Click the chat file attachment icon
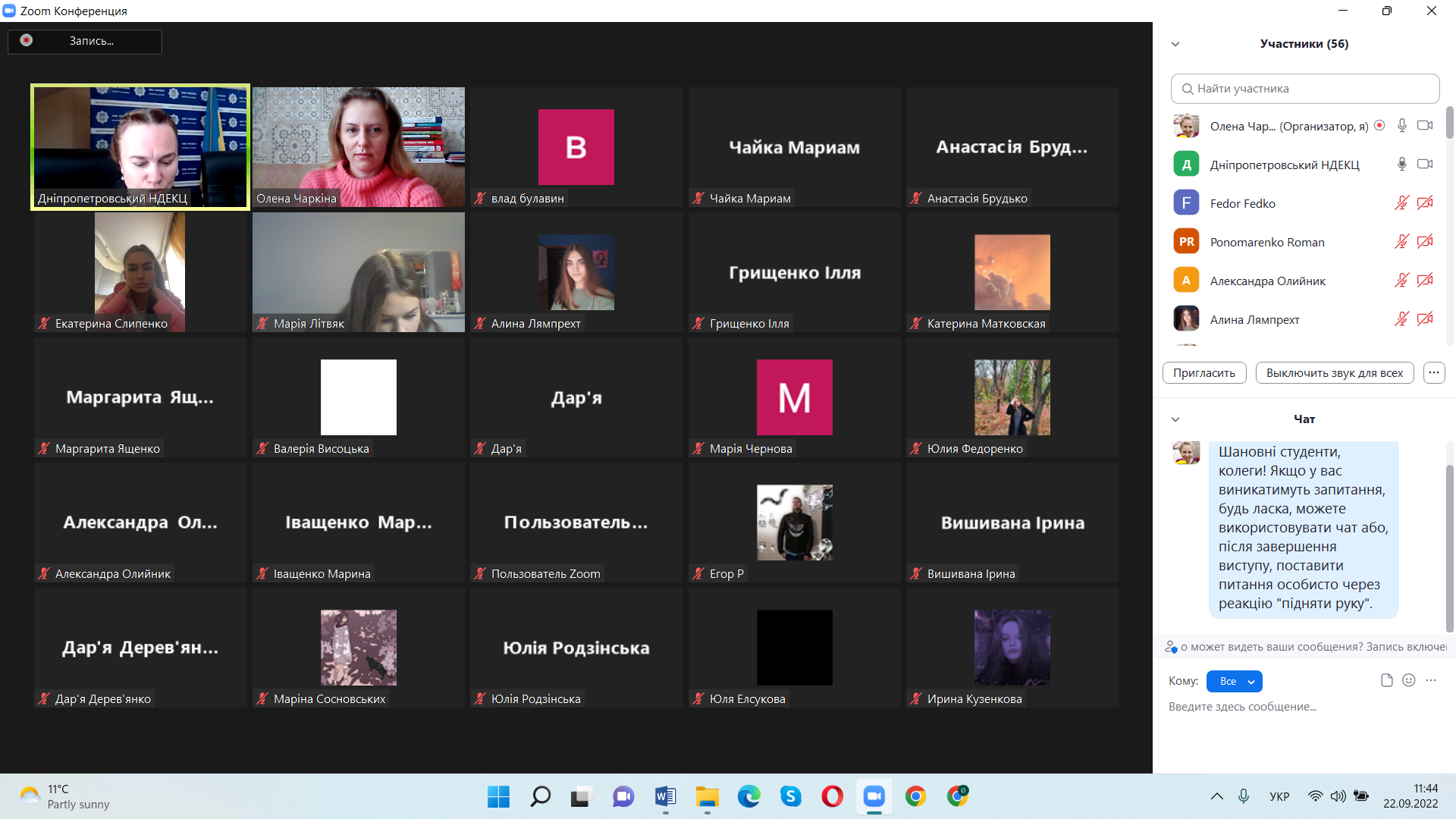This screenshot has height=819, width=1456. coord(1387,680)
